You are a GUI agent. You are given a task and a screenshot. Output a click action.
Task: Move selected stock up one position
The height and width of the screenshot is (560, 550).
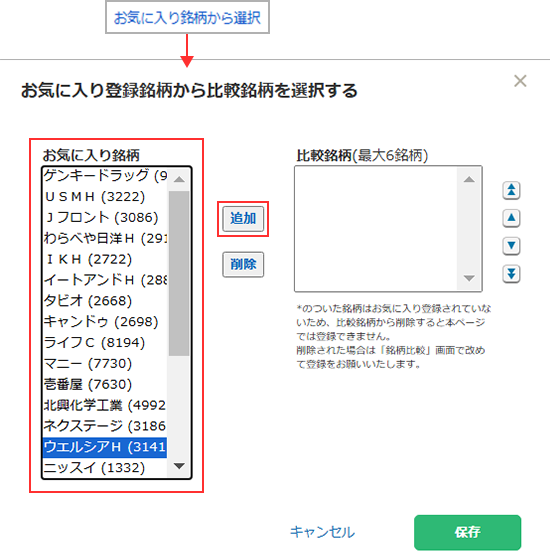(x=511, y=218)
